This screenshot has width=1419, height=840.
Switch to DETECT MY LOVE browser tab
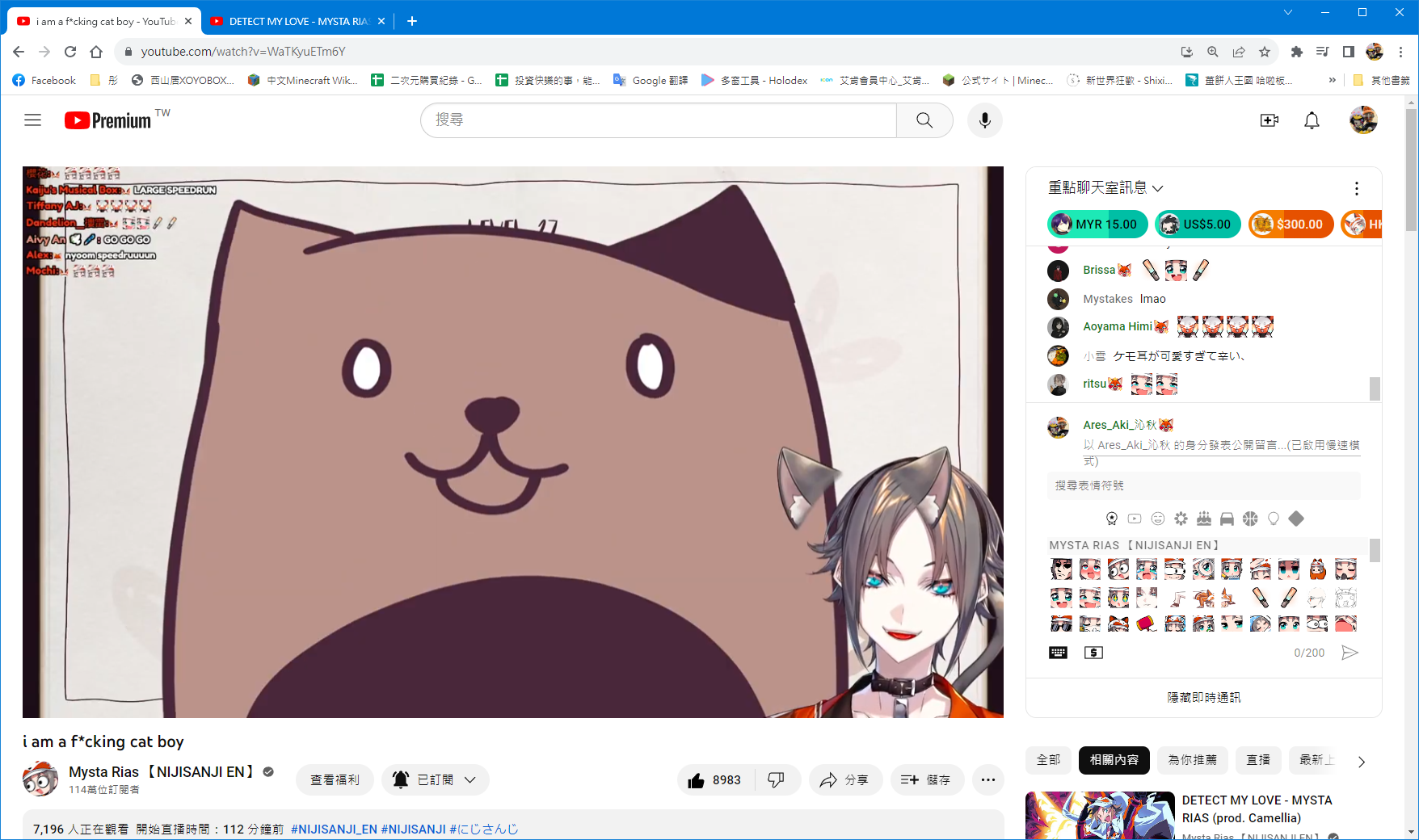point(298,21)
